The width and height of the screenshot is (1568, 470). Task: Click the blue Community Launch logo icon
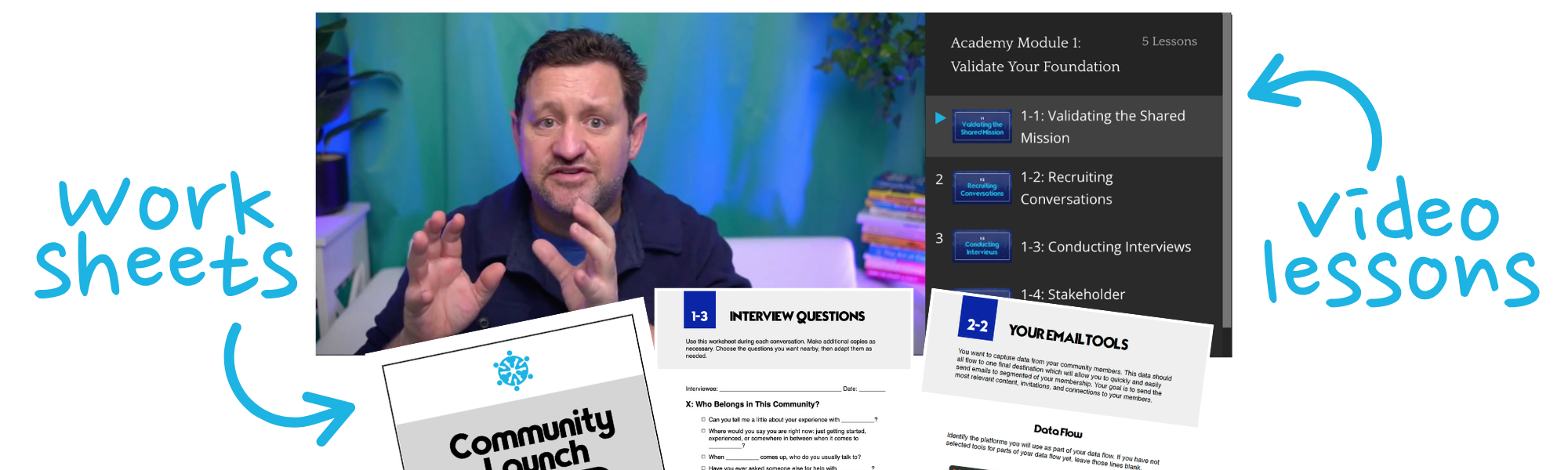point(513,371)
